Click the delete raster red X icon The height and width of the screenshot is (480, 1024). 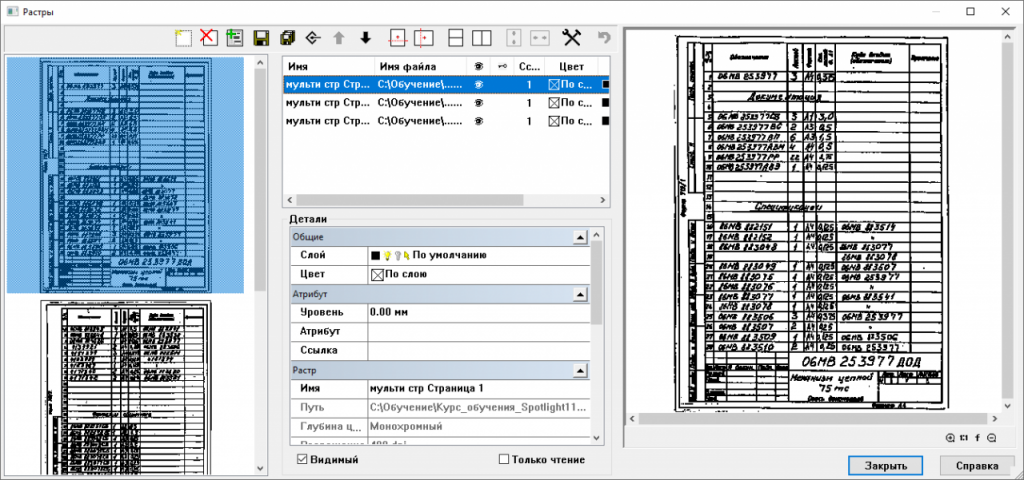click(208, 37)
